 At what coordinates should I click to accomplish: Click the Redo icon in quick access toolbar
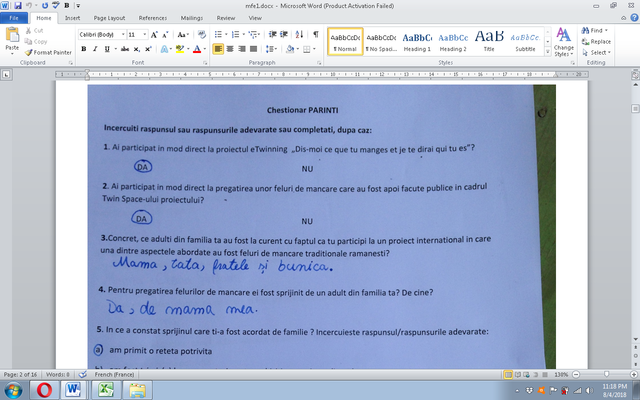(x=45, y=6)
